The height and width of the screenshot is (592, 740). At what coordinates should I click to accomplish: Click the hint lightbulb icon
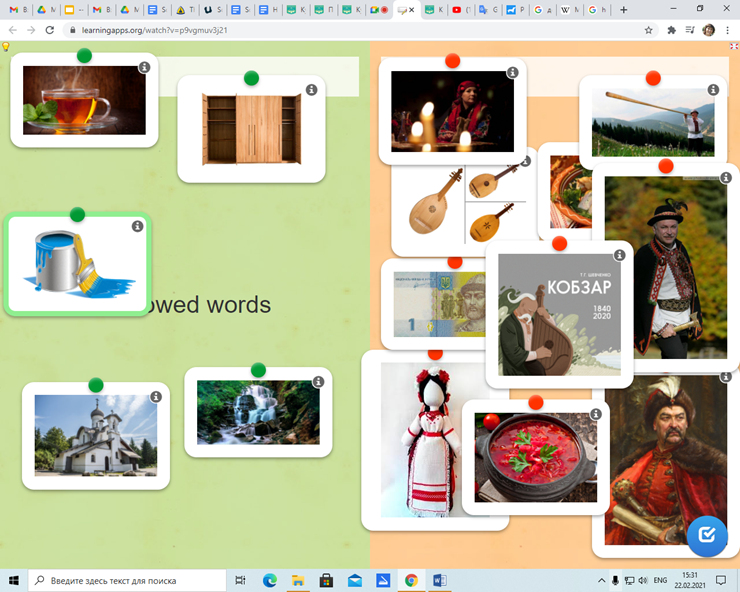click(6, 47)
